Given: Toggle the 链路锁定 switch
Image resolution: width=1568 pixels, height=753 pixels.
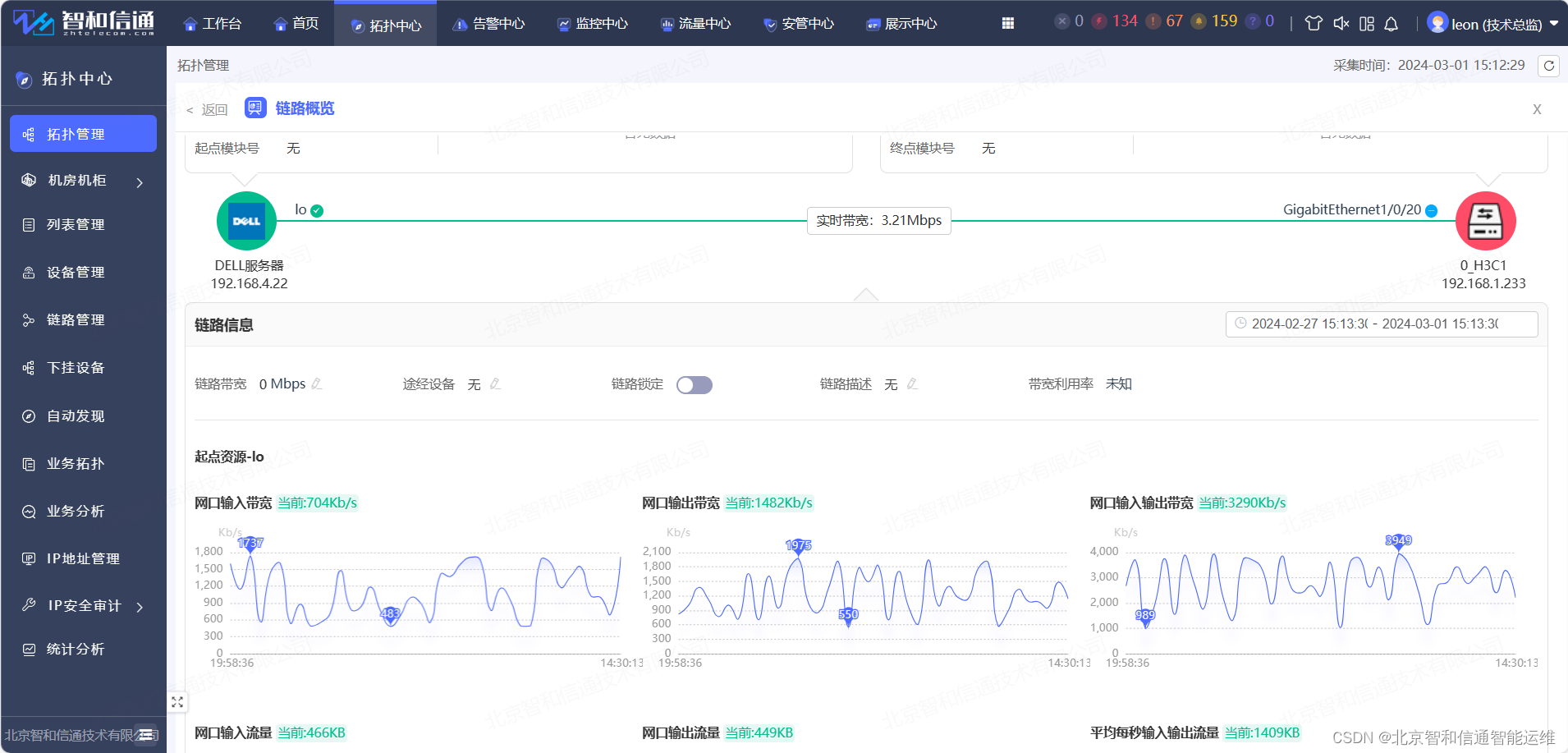Looking at the screenshot, I should [x=694, y=385].
